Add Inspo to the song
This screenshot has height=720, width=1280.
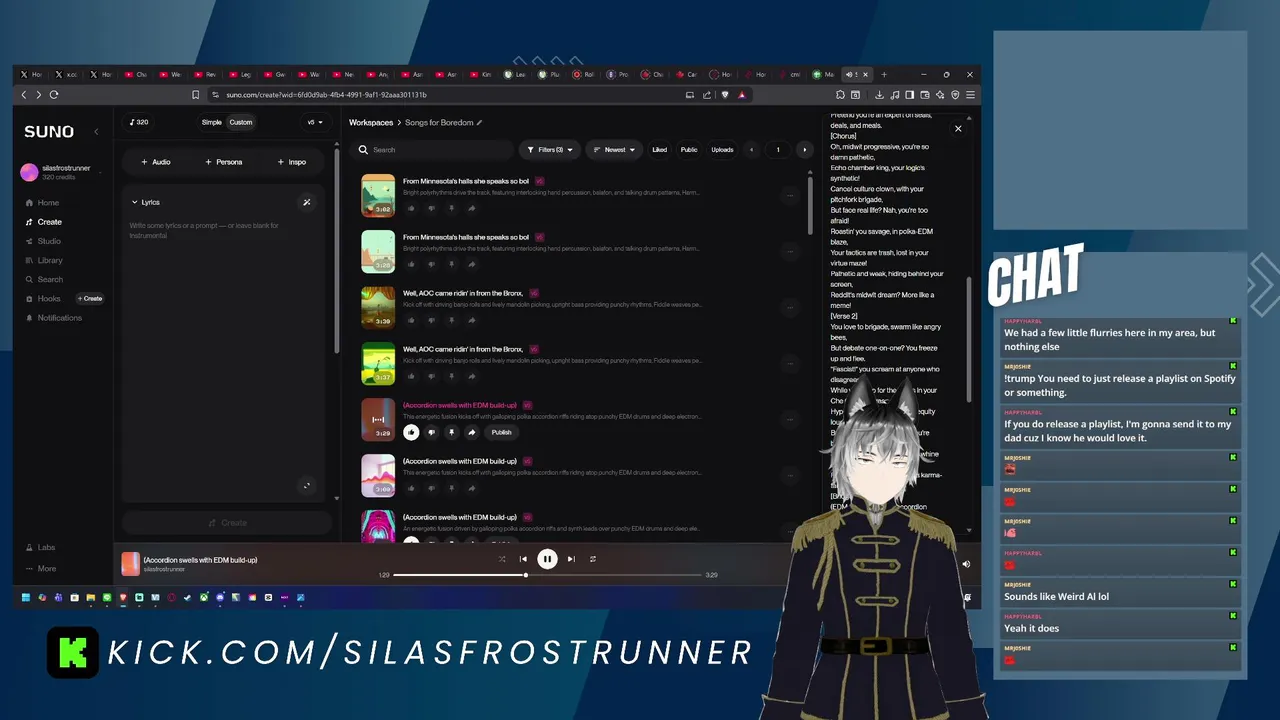tap(292, 162)
